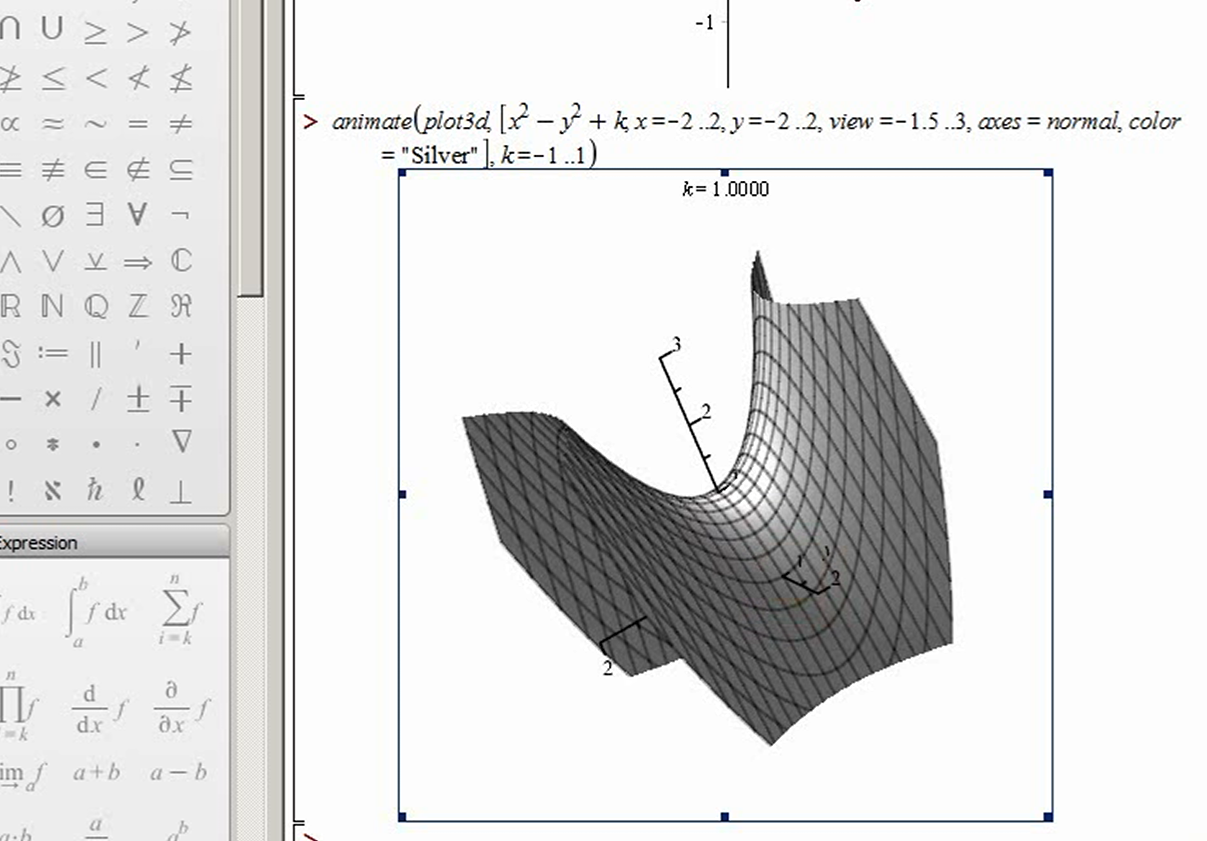The height and width of the screenshot is (841, 1207).
Task: Choose the for-all symbol ∀
Action: 138,215
